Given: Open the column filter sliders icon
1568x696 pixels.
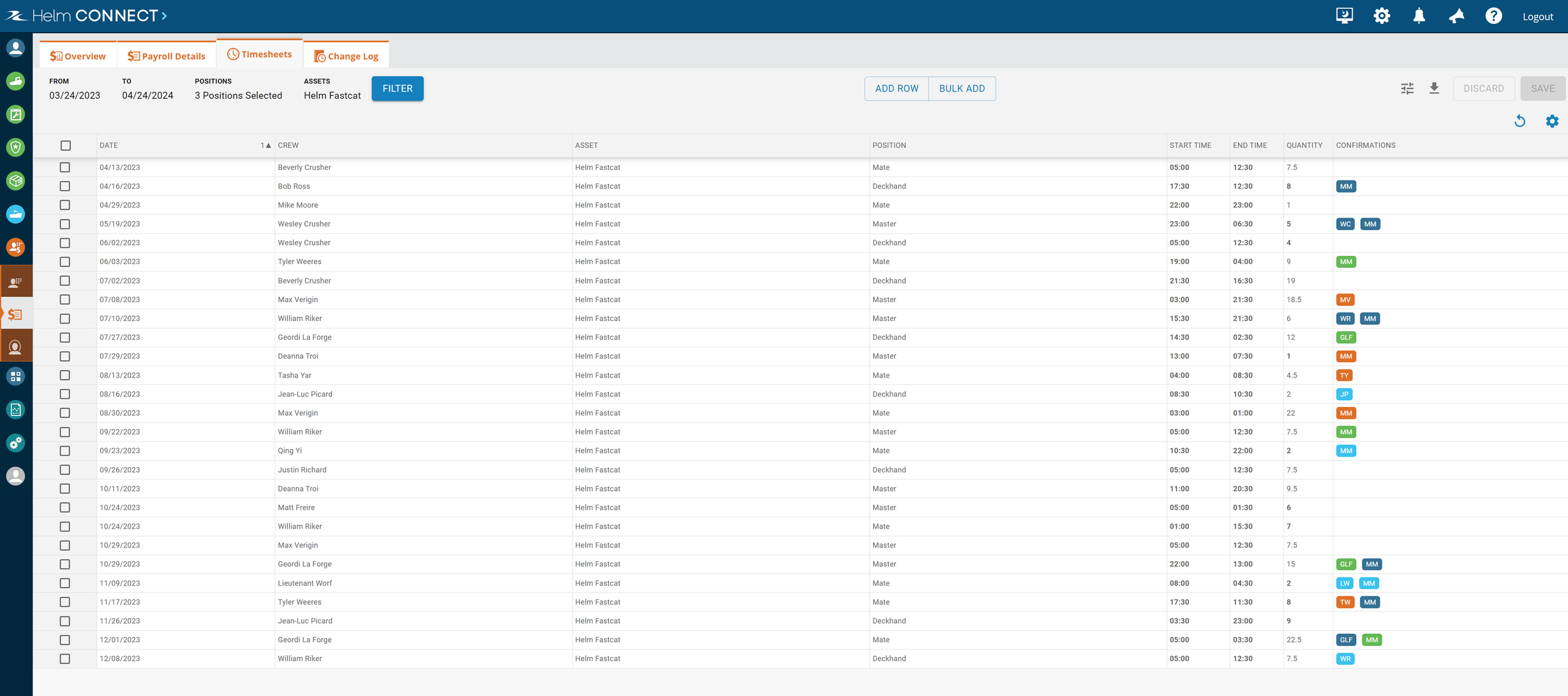Looking at the screenshot, I should 1407,88.
